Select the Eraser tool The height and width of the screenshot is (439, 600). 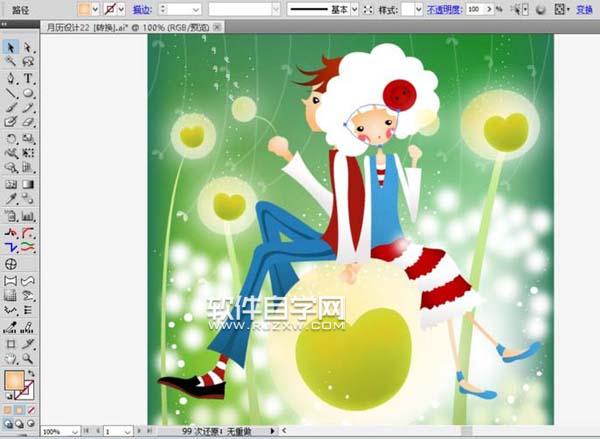point(28,122)
